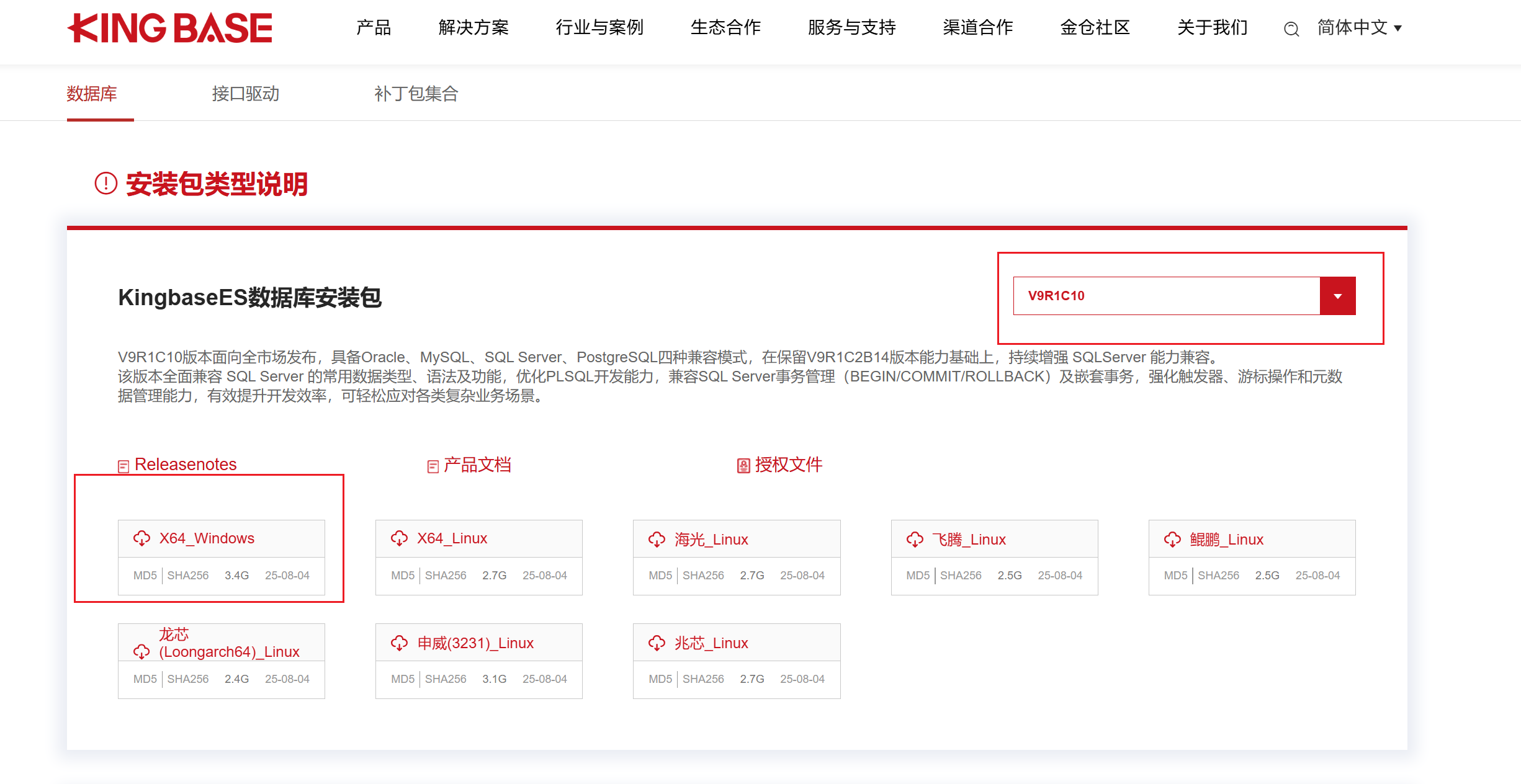
Task: Click the 海光_Linux cloud download icon
Action: click(x=657, y=540)
